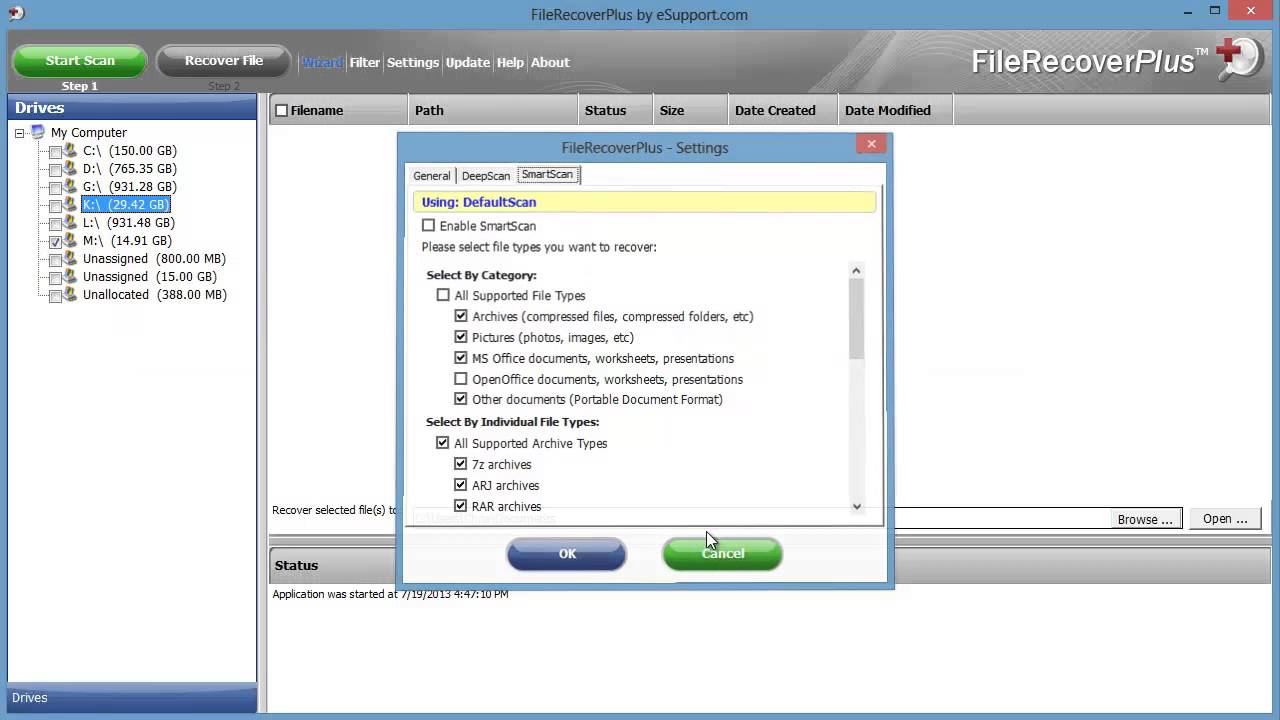This screenshot has height=720, width=1280.
Task: Click the Unassigned (800.00 MB) drive icon
Action: [70, 258]
